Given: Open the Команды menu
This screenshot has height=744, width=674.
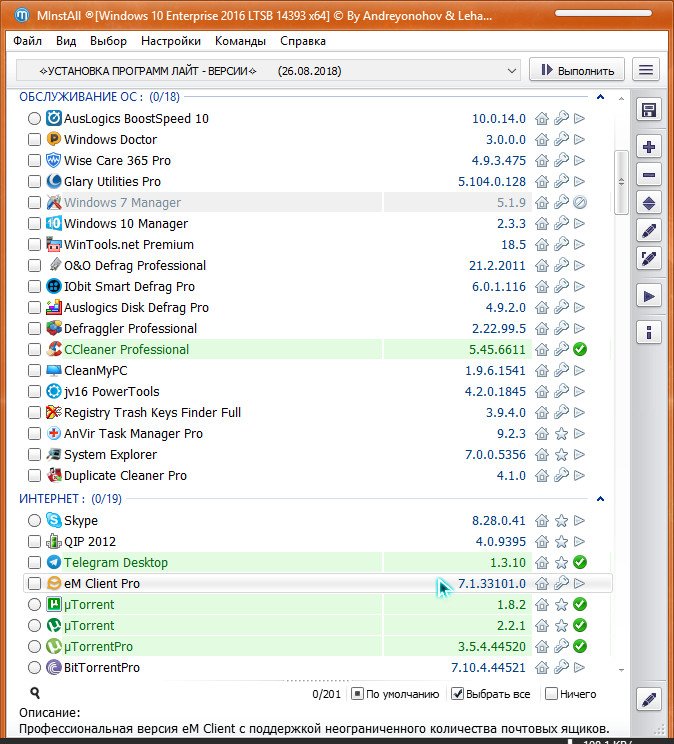Looking at the screenshot, I should [x=240, y=41].
